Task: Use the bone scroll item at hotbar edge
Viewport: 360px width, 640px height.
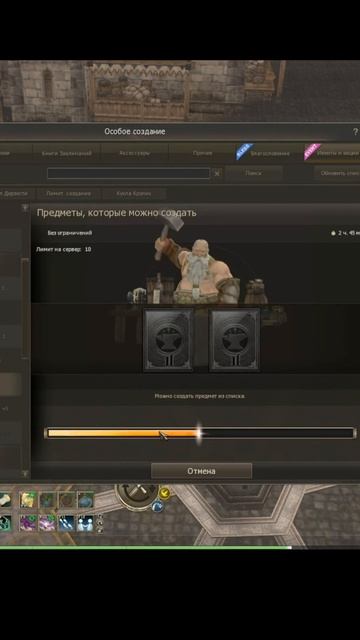Action: tap(5, 500)
